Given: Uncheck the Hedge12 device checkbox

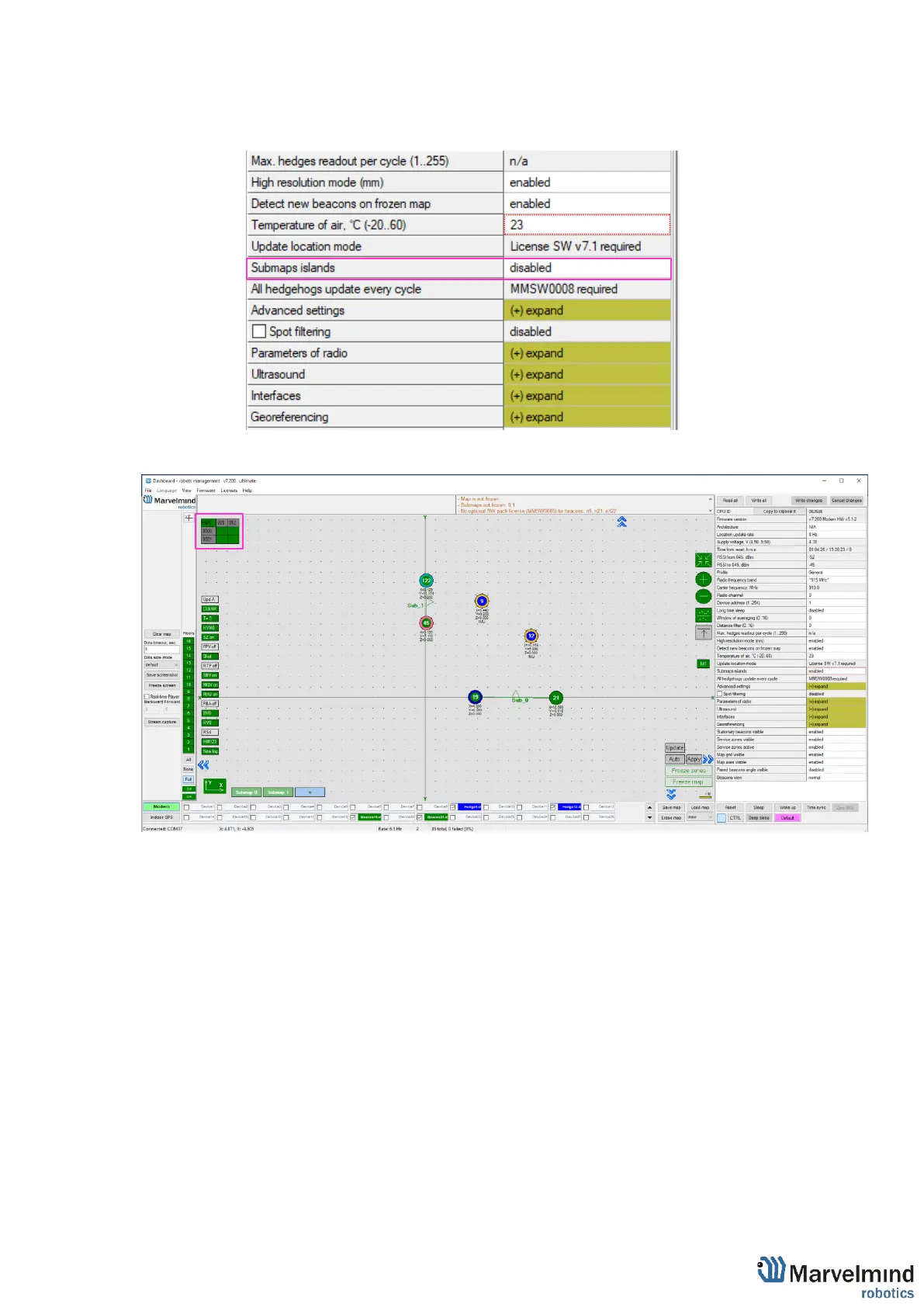Looking at the screenshot, I should [553, 807].
